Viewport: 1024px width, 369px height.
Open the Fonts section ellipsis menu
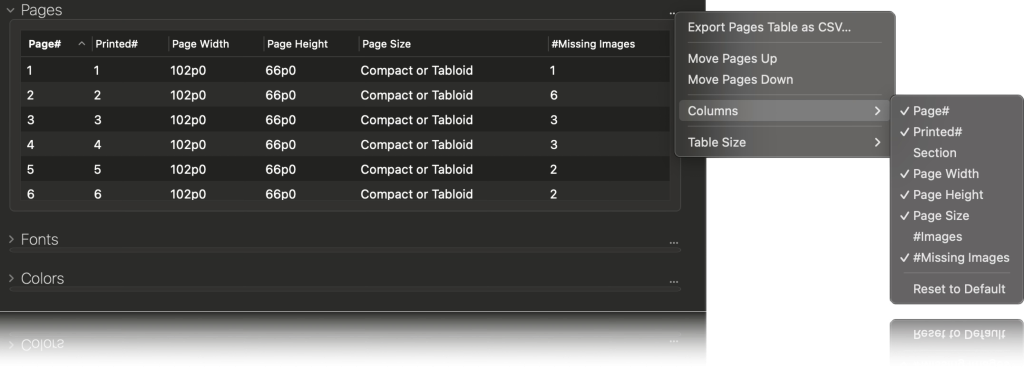tap(673, 243)
